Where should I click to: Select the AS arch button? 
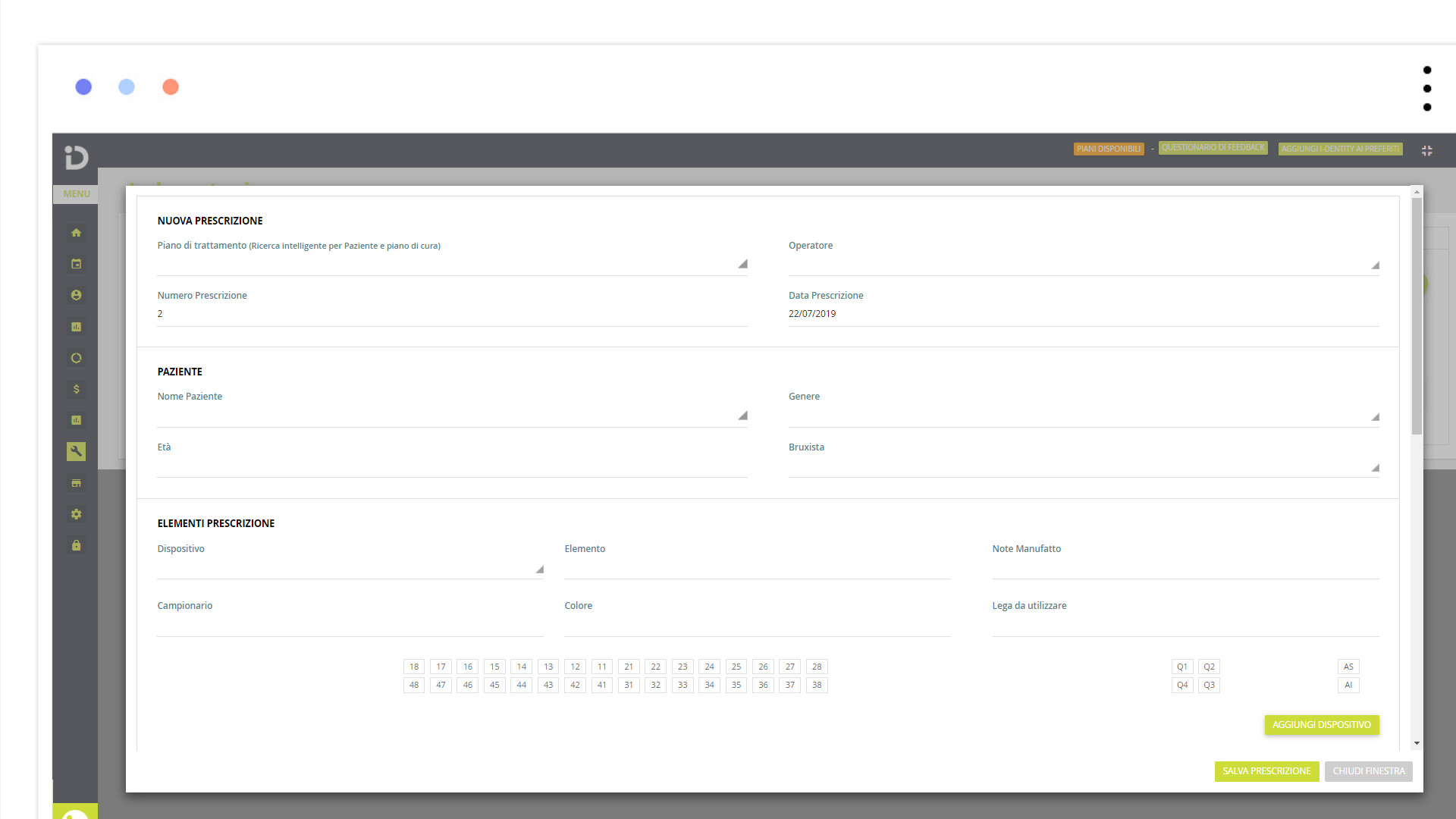coord(1348,667)
